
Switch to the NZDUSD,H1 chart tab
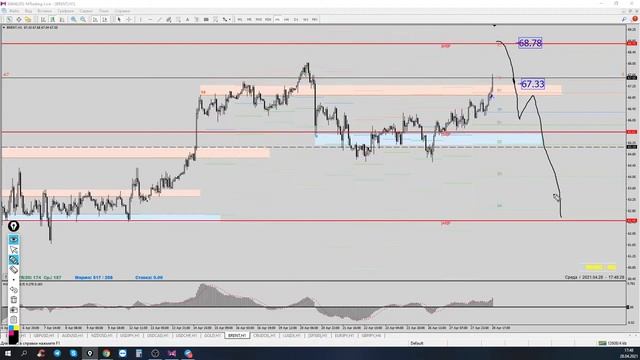point(101,336)
